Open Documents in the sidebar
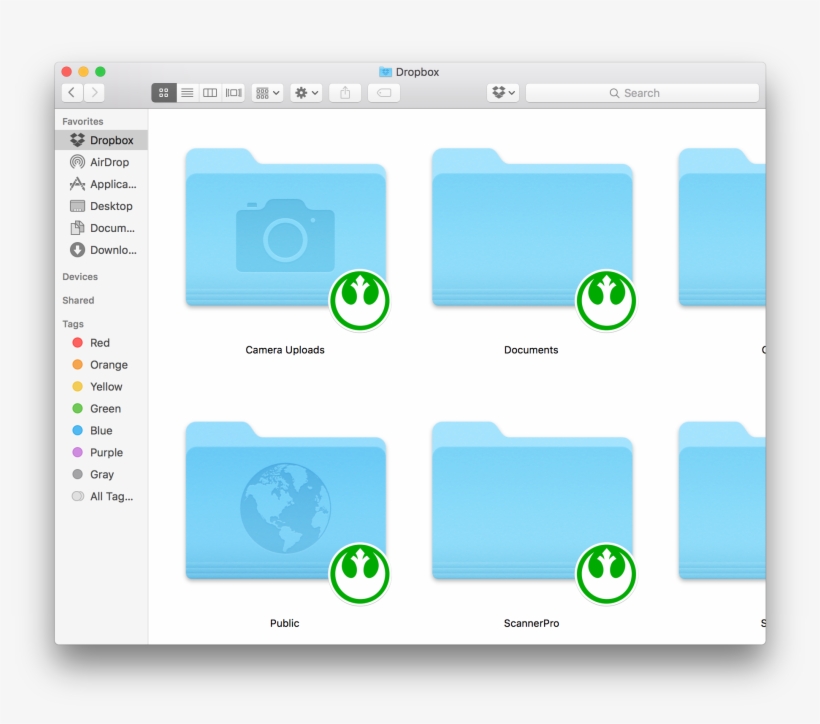Image resolution: width=820 pixels, height=724 pixels. coord(101,228)
